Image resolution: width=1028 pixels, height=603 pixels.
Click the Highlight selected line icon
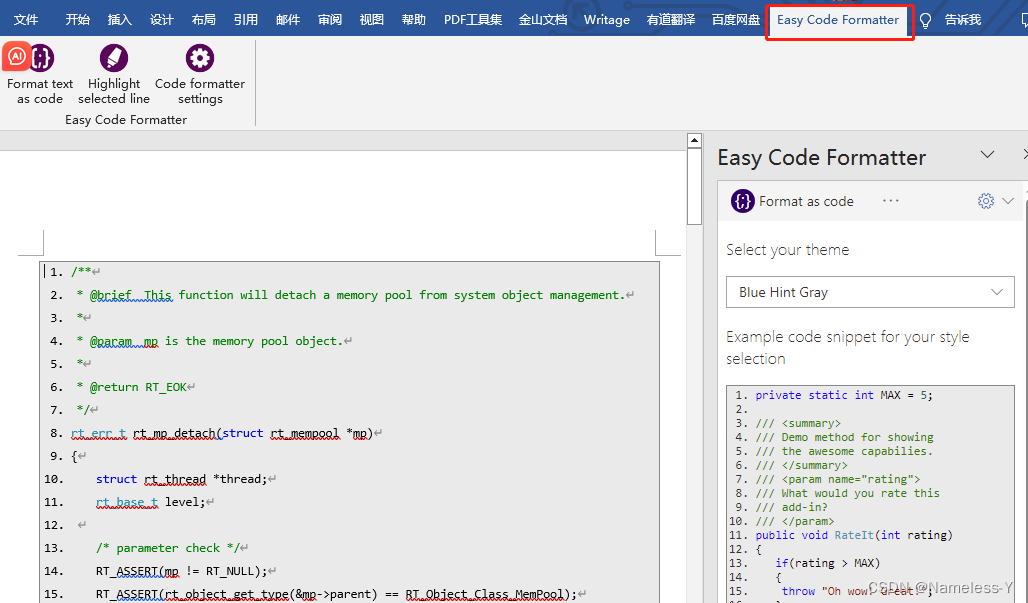point(114,58)
